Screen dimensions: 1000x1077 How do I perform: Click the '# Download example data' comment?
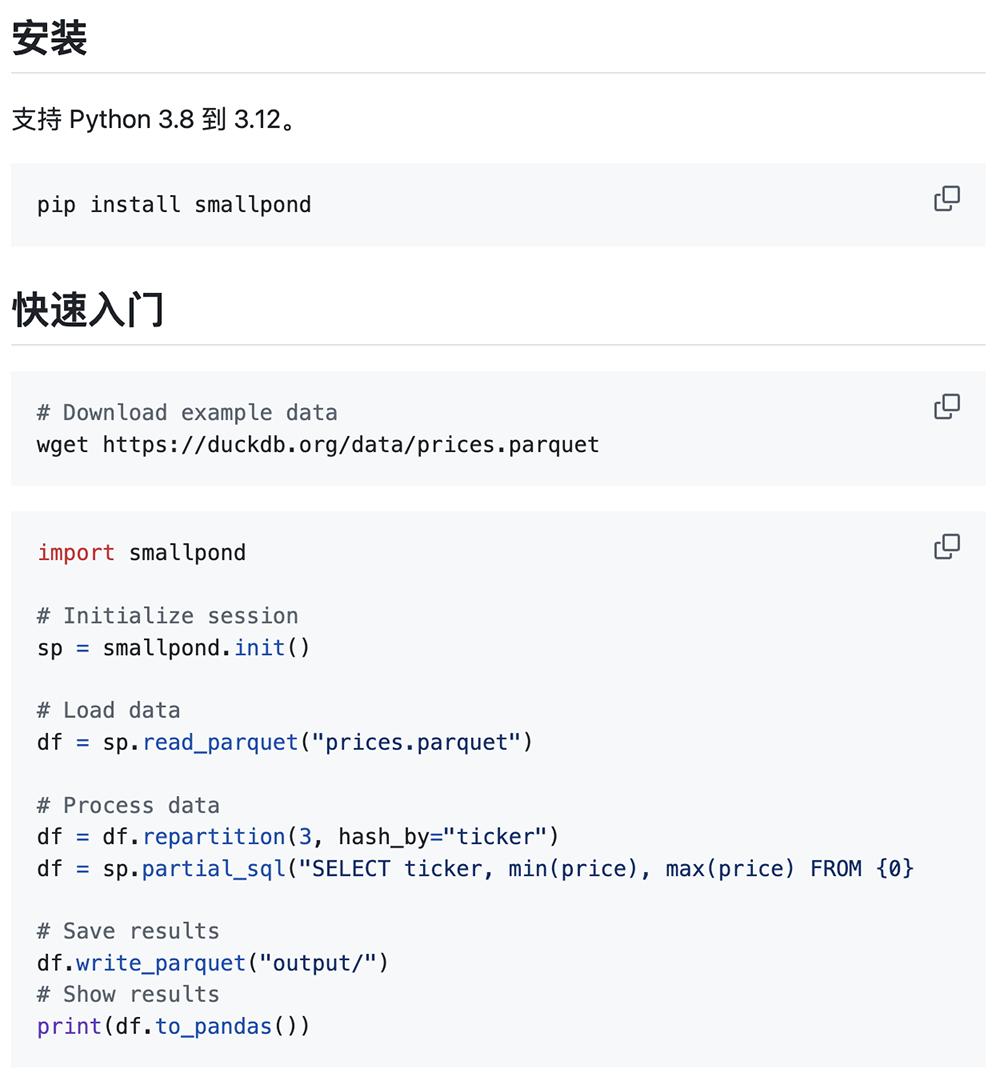click(187, 413)
